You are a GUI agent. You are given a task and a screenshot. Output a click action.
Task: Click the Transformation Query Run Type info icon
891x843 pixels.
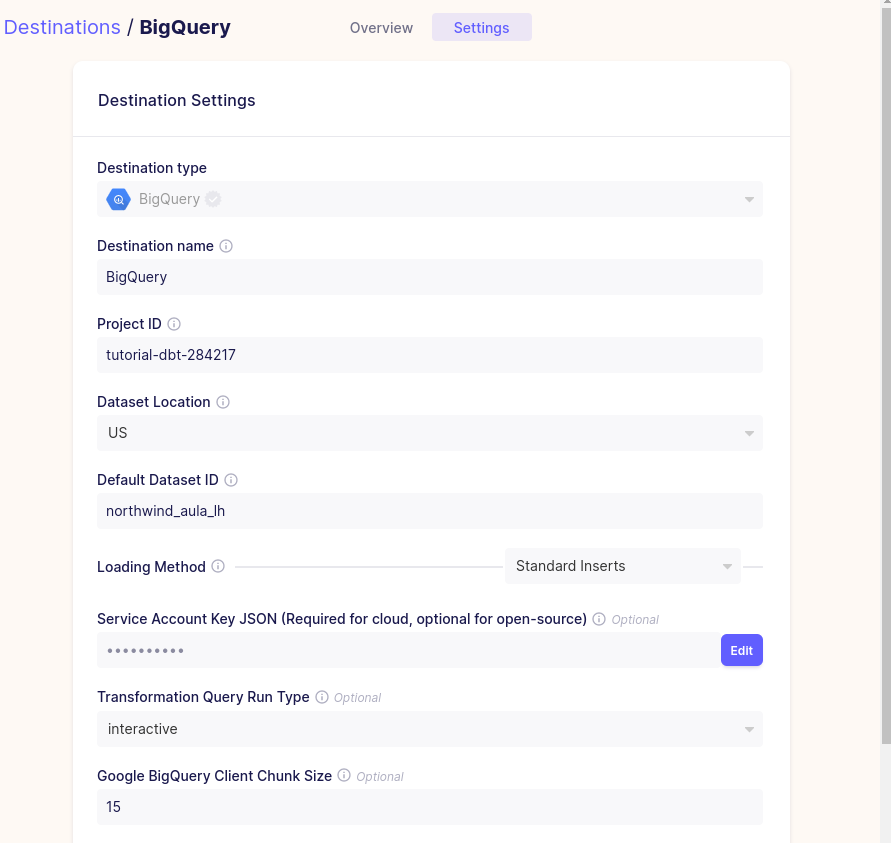tap(322, 697)
